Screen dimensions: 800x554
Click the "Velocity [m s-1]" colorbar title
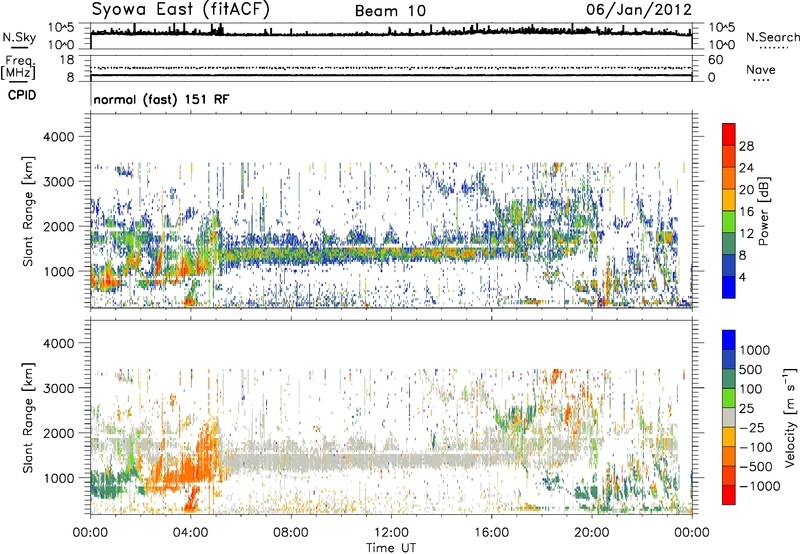(x=790, y=417)
